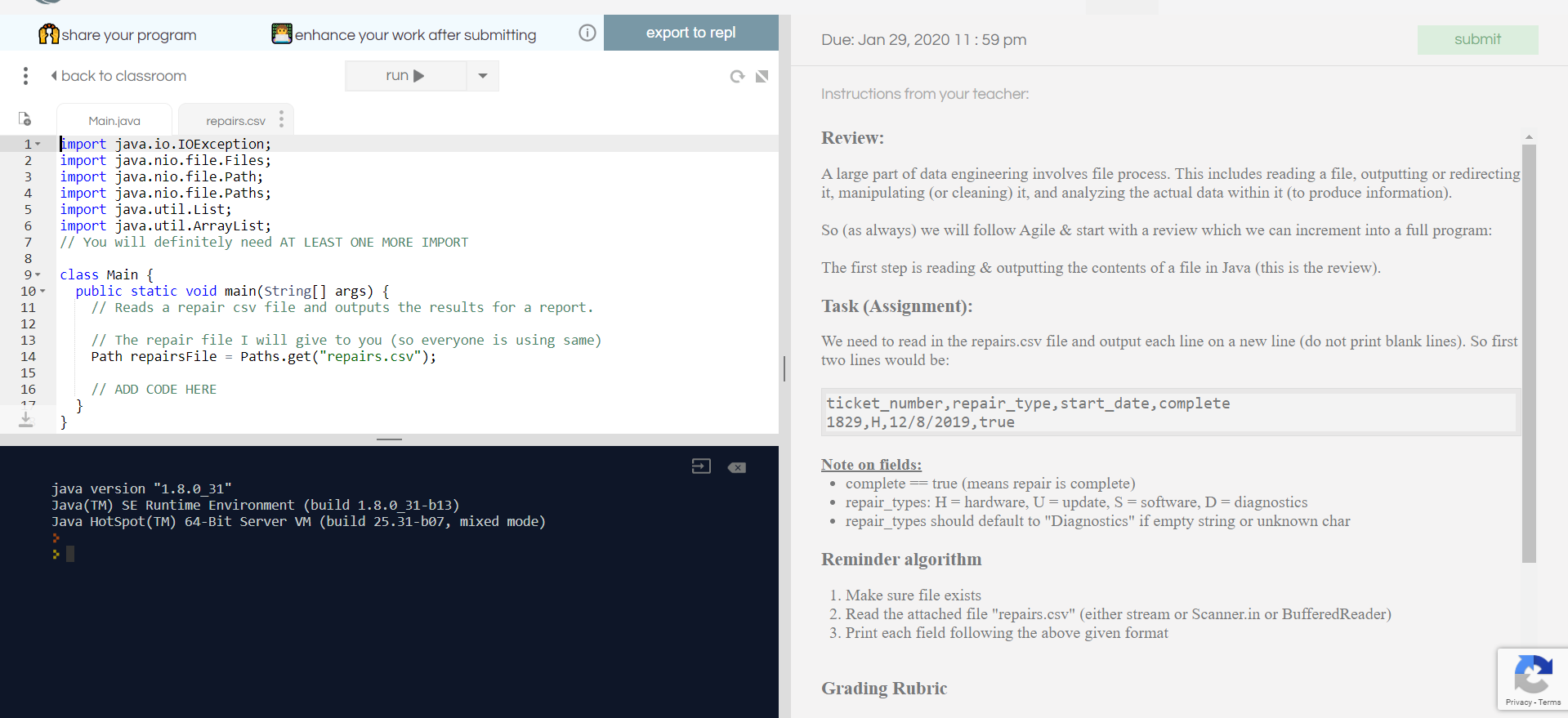Click the download icon below line numbers
The image size is (1568, 718).
pos(26,419)
